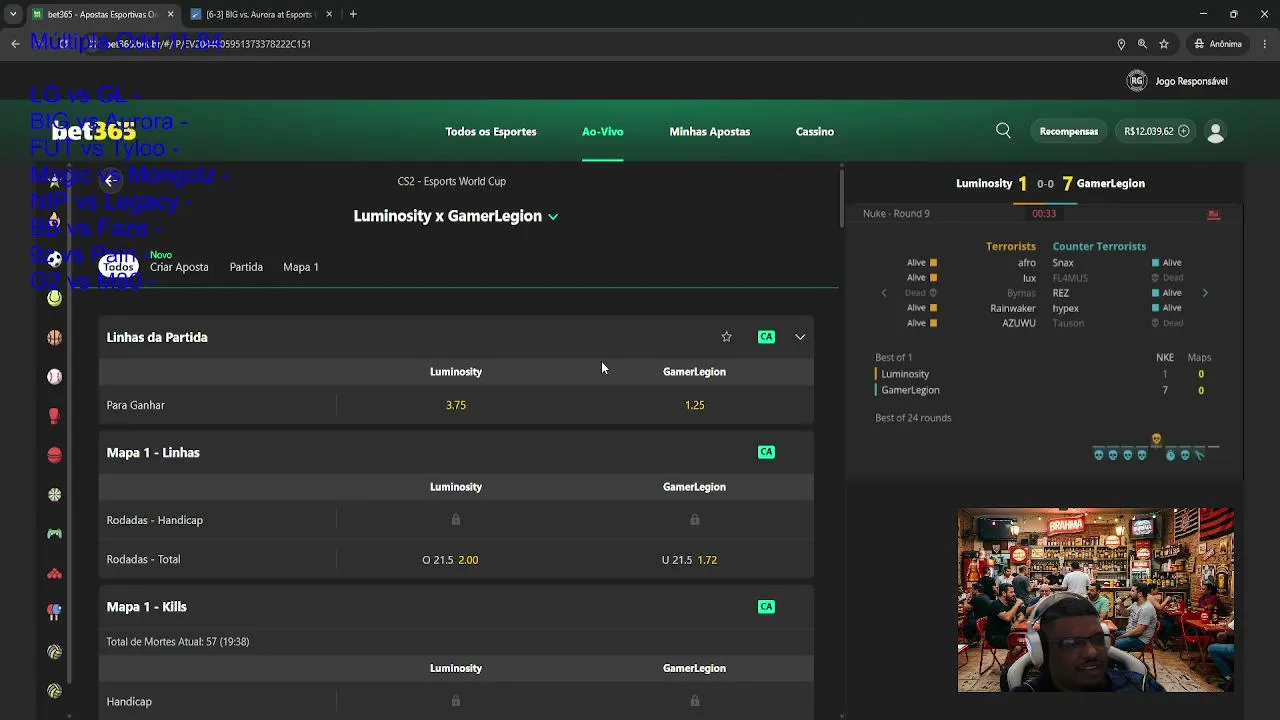Click the browser address bar URL

point(210,44)
